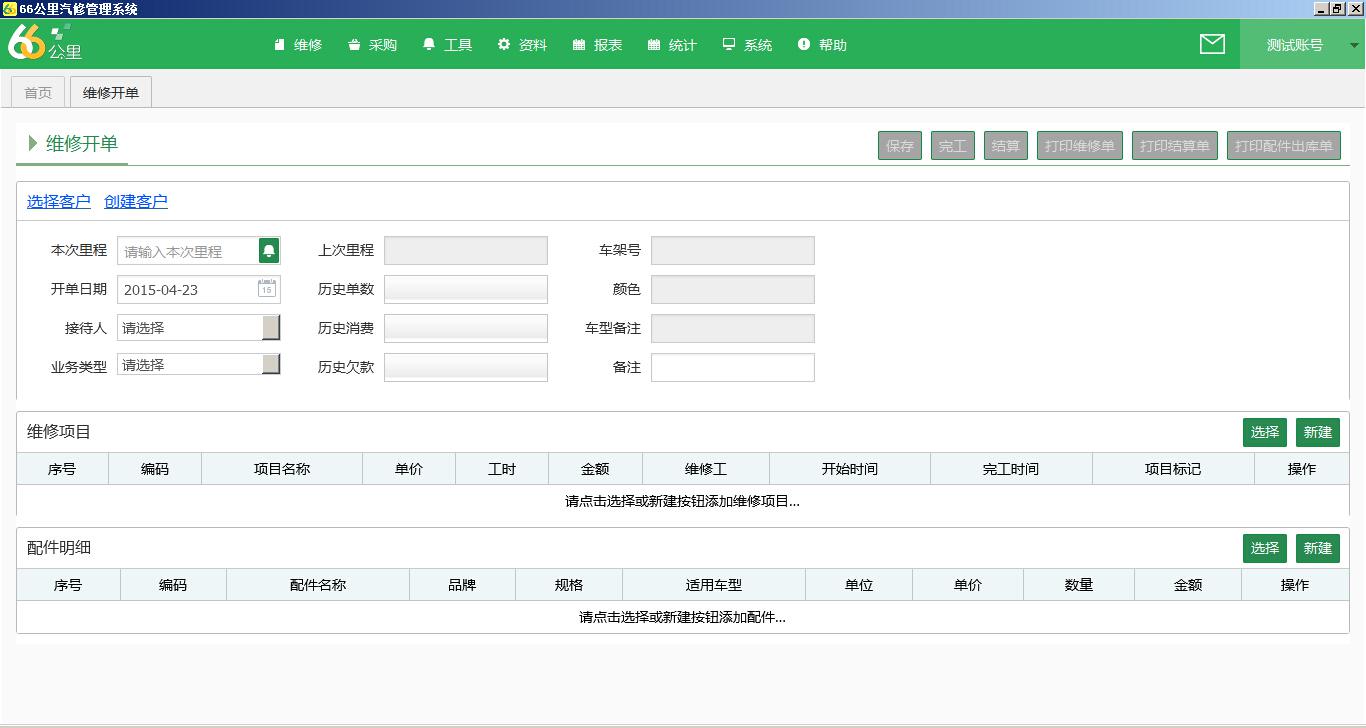Click the monitor icon next to 系统
Viewport: 1366px width, 728px height.
click(727, 43)
